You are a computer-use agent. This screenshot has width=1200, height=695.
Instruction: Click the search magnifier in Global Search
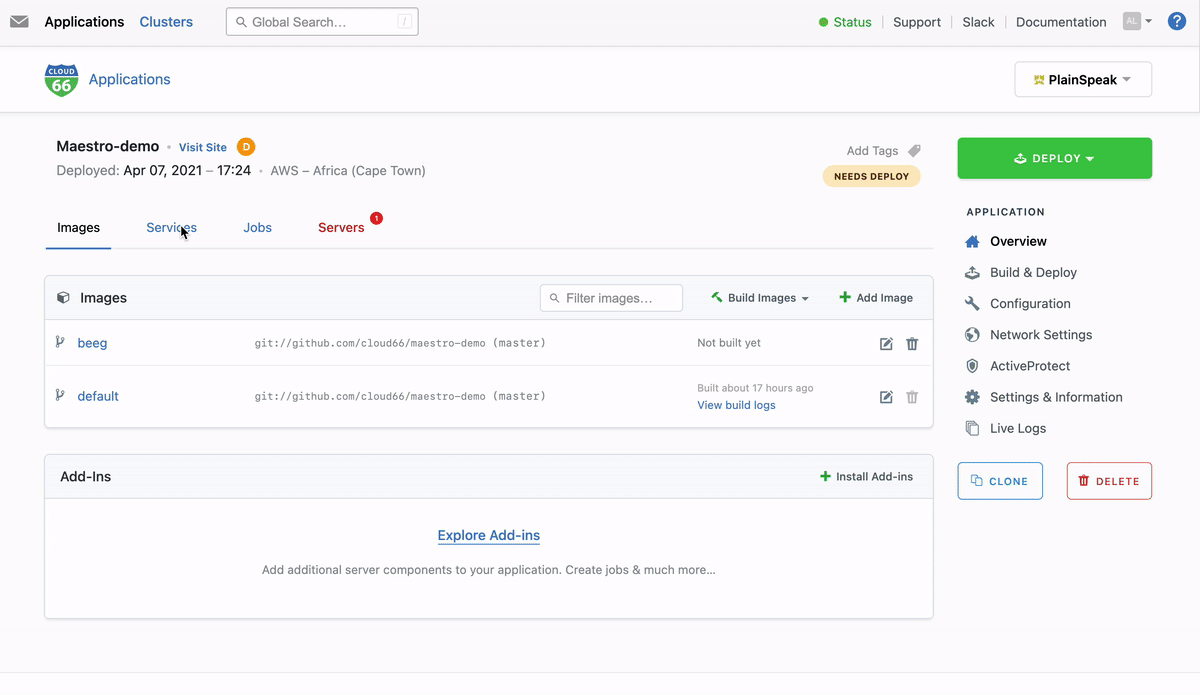pos(241,22)
